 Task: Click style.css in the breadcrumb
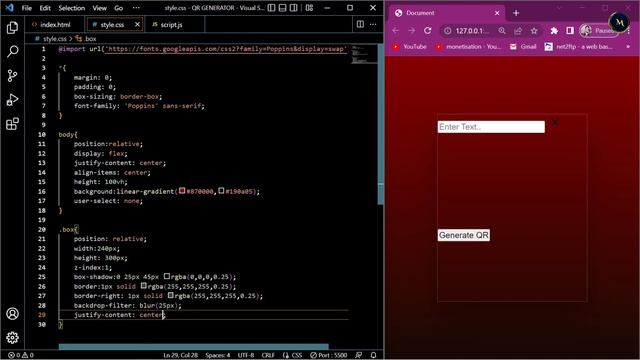(x=54, y=39)
